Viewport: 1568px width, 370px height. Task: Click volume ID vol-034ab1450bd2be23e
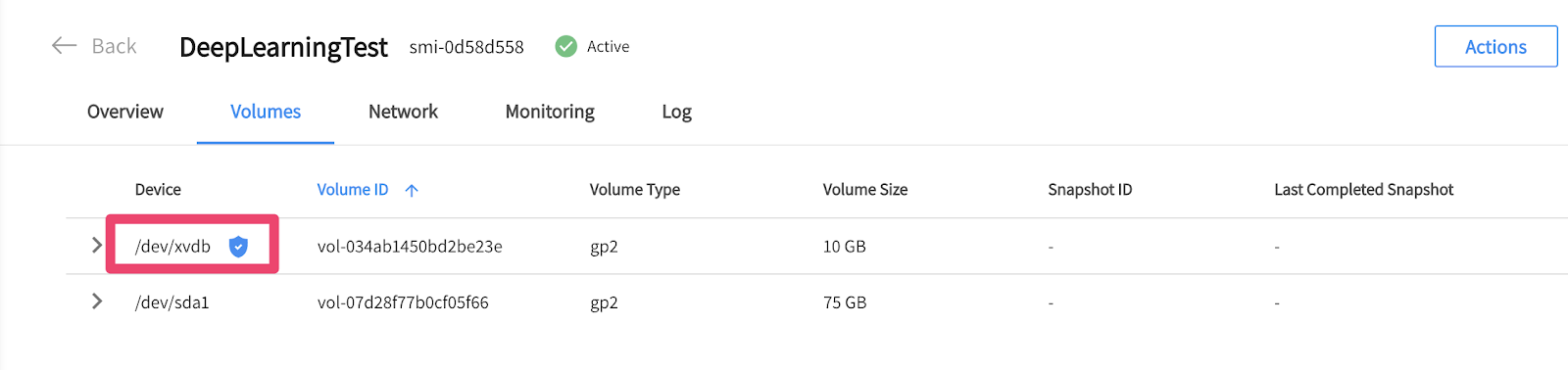(x=410, y=247)
